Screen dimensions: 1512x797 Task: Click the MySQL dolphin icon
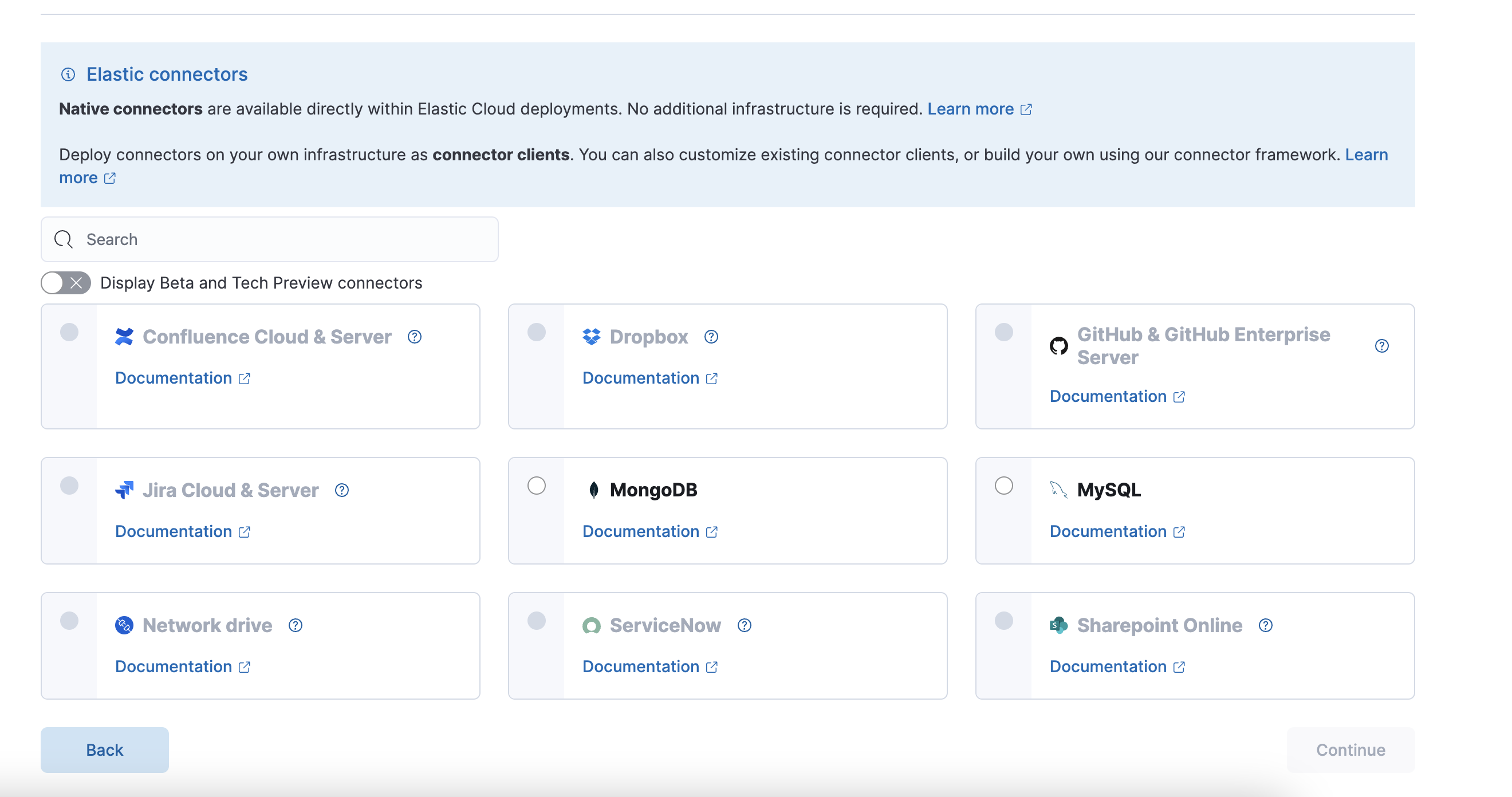[1058, 490]
